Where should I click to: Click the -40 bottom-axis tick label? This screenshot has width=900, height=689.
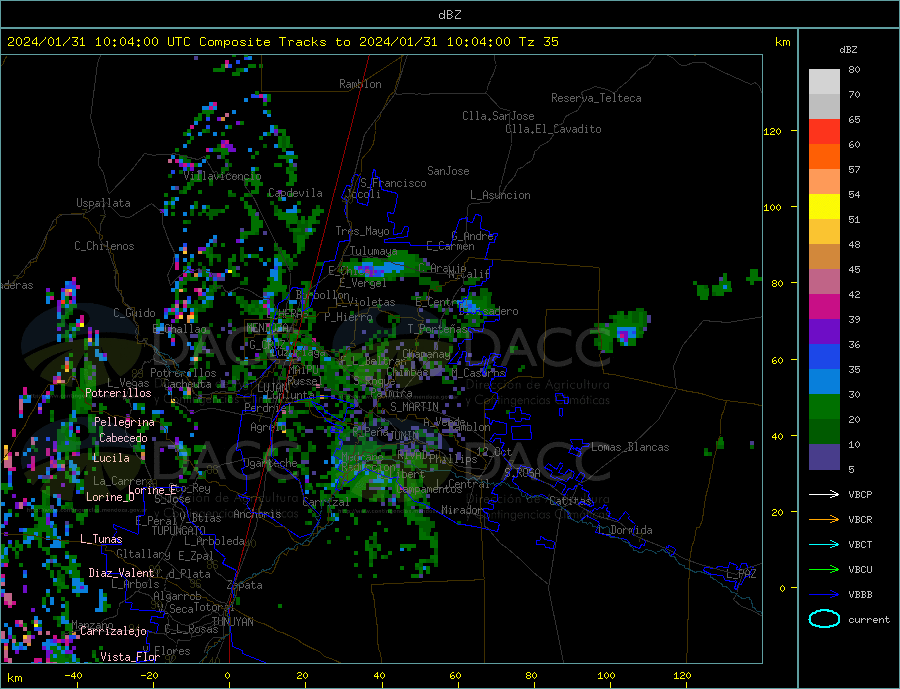click(x=73, y=676)
